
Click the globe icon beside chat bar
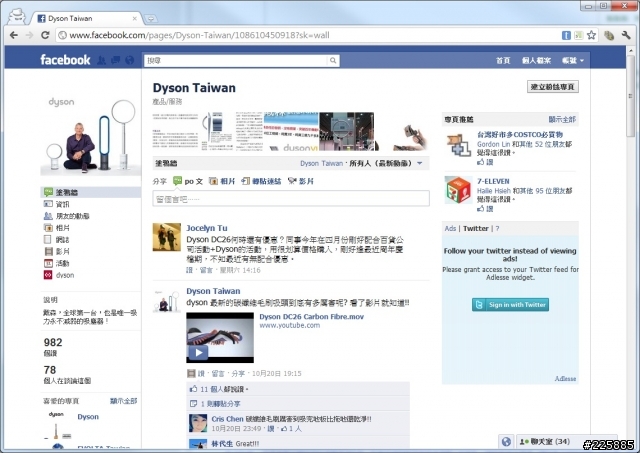506,442
